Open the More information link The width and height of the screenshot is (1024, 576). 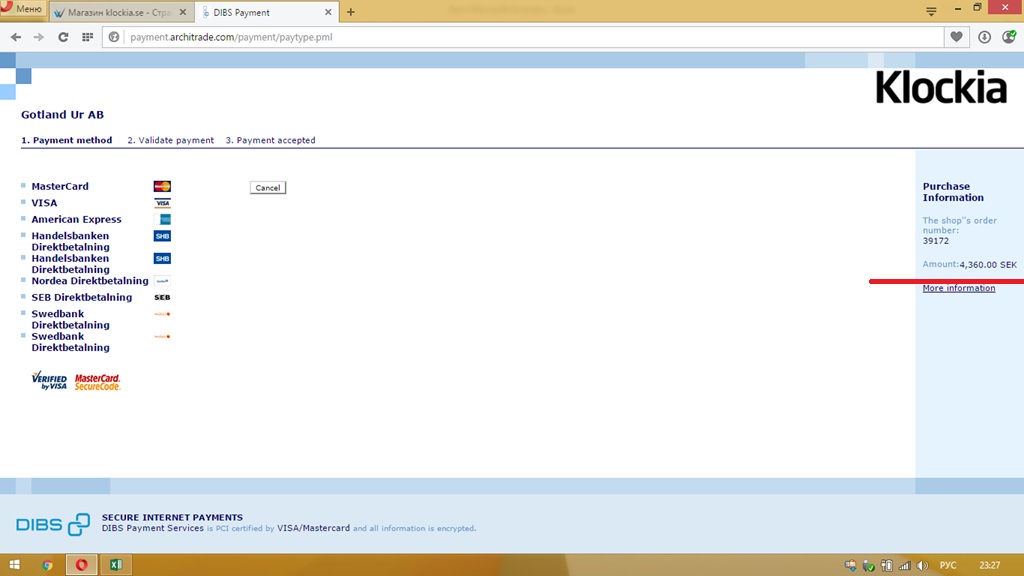point(958,288)
